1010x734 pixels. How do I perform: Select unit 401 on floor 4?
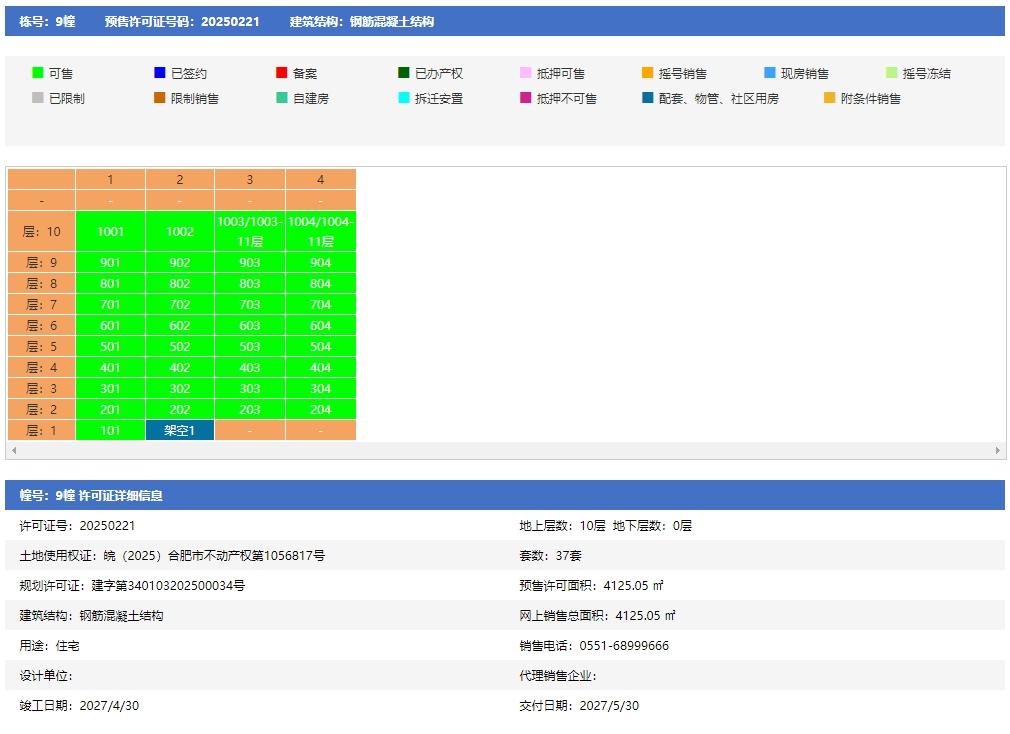pyautogui.click(x=110, y=368)
